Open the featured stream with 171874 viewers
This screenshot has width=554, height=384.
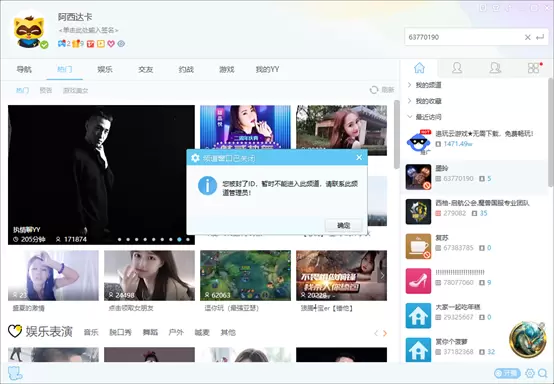click(101, 175)
